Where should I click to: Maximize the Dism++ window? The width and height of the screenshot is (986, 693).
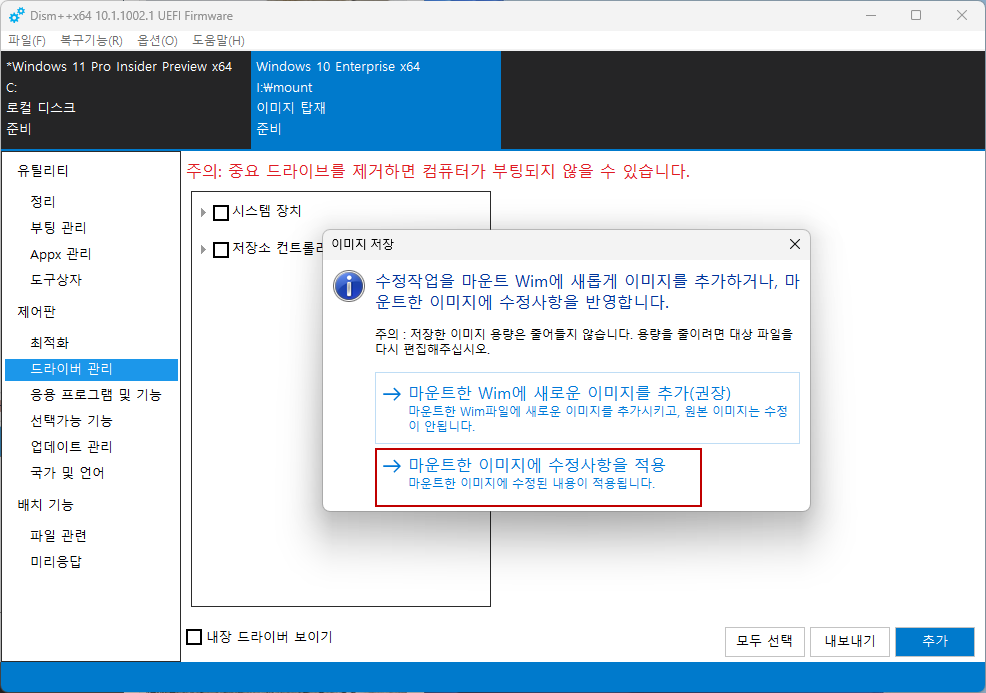[916, 15]
